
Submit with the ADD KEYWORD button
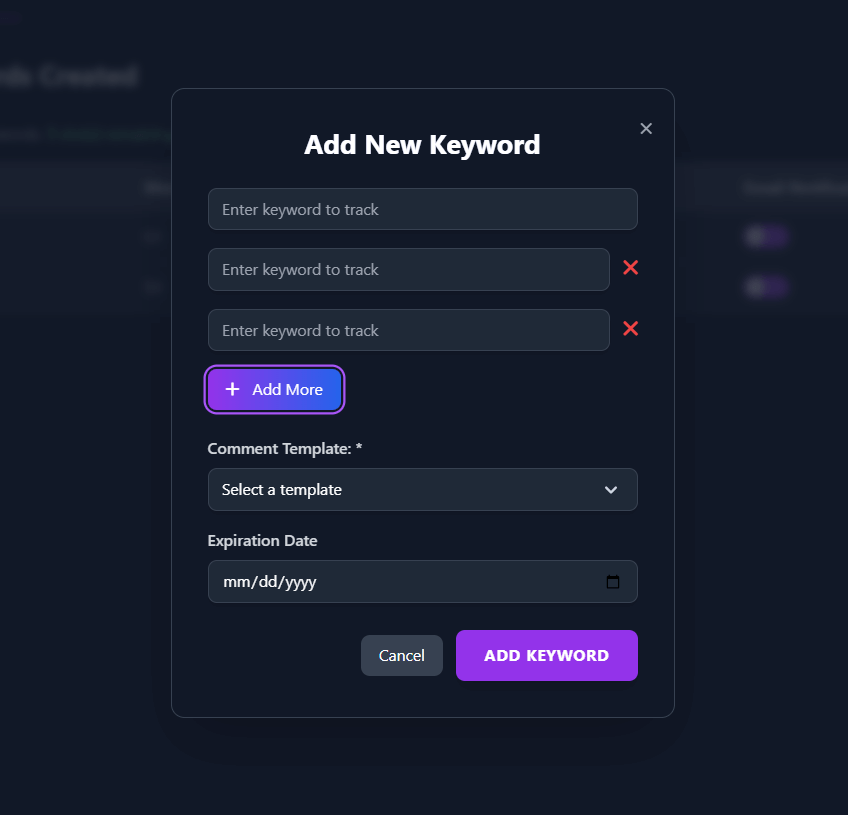(x=546, y=656)
